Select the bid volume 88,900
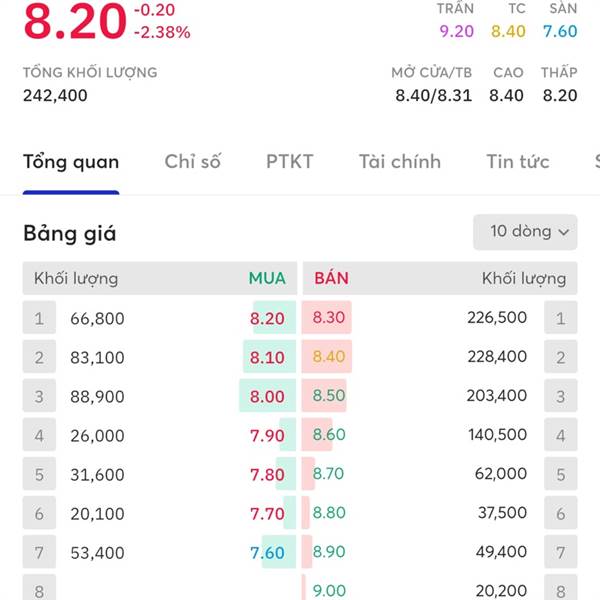 98,396
